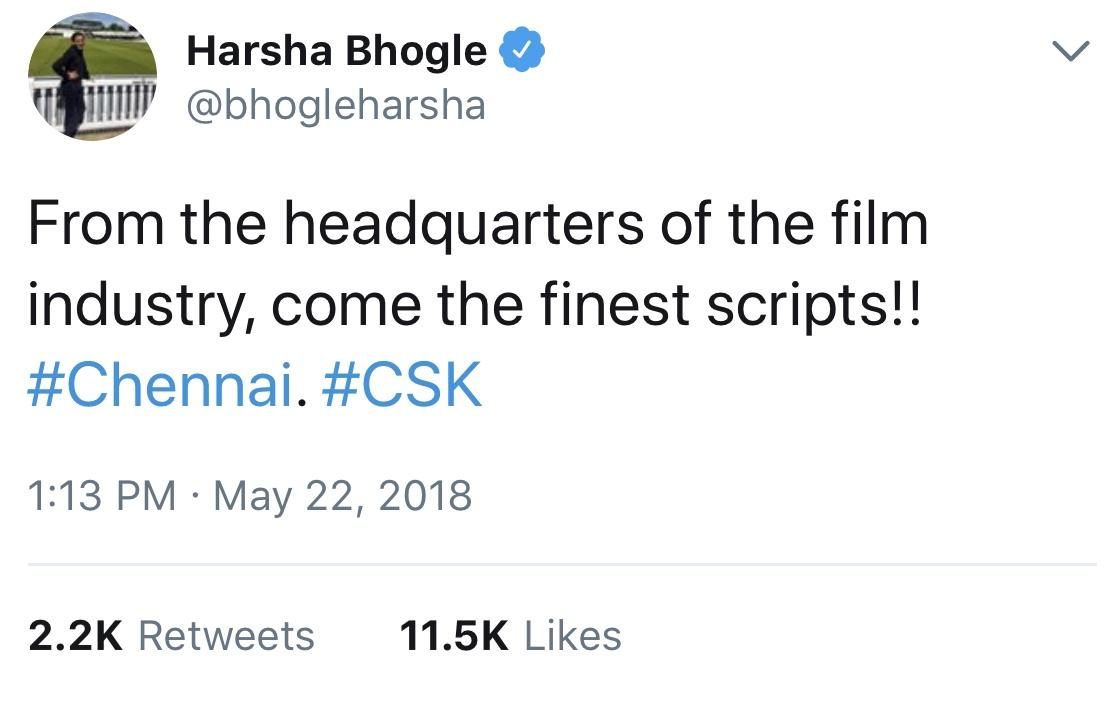Click the 2.2K retweet count number
The height and width of the screenshot is (701, 1114).
[75, 635]
